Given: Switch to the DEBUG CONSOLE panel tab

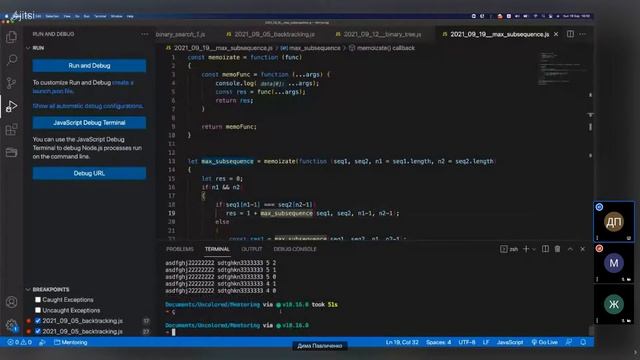Looking at the screenshot, I should click(295, 249).
